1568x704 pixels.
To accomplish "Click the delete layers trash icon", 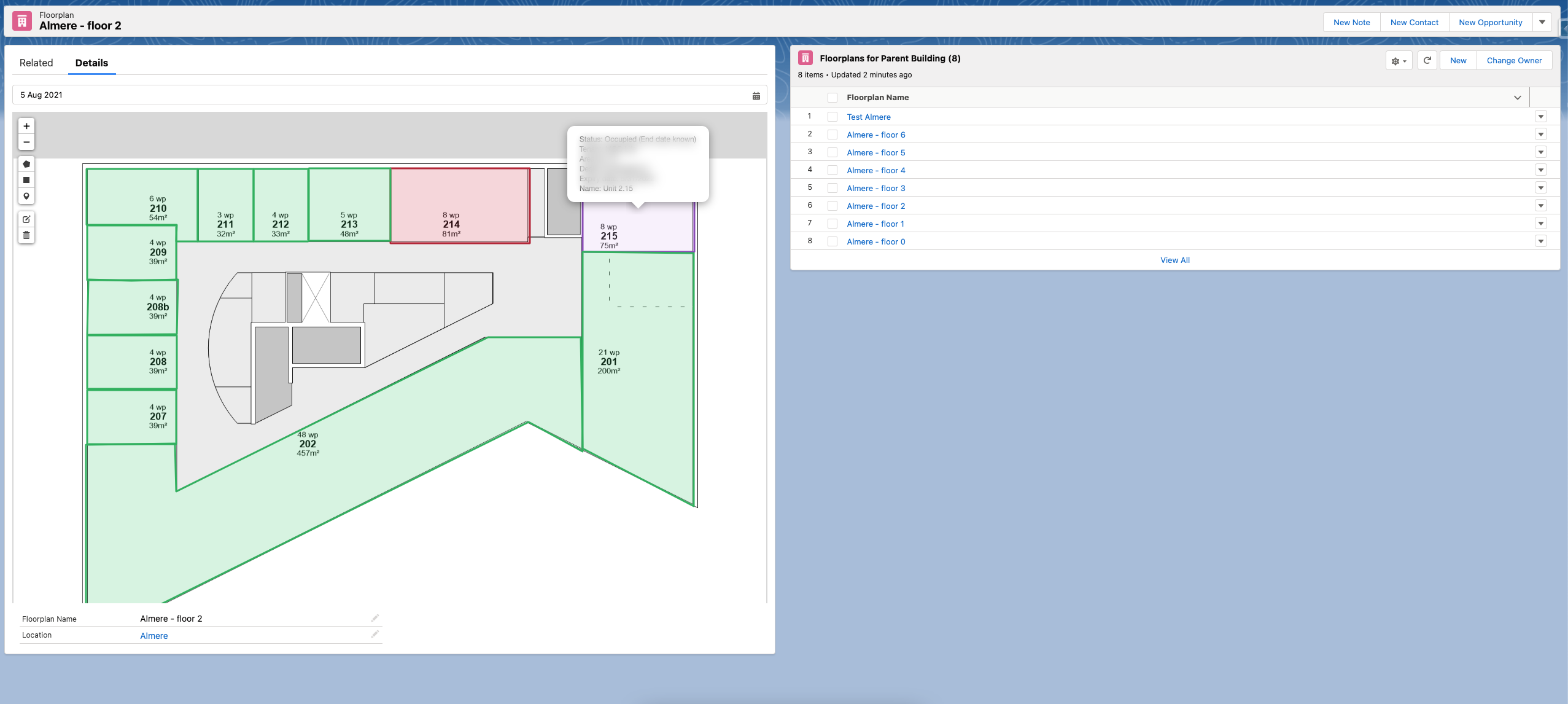I will (x=26, y=235).
